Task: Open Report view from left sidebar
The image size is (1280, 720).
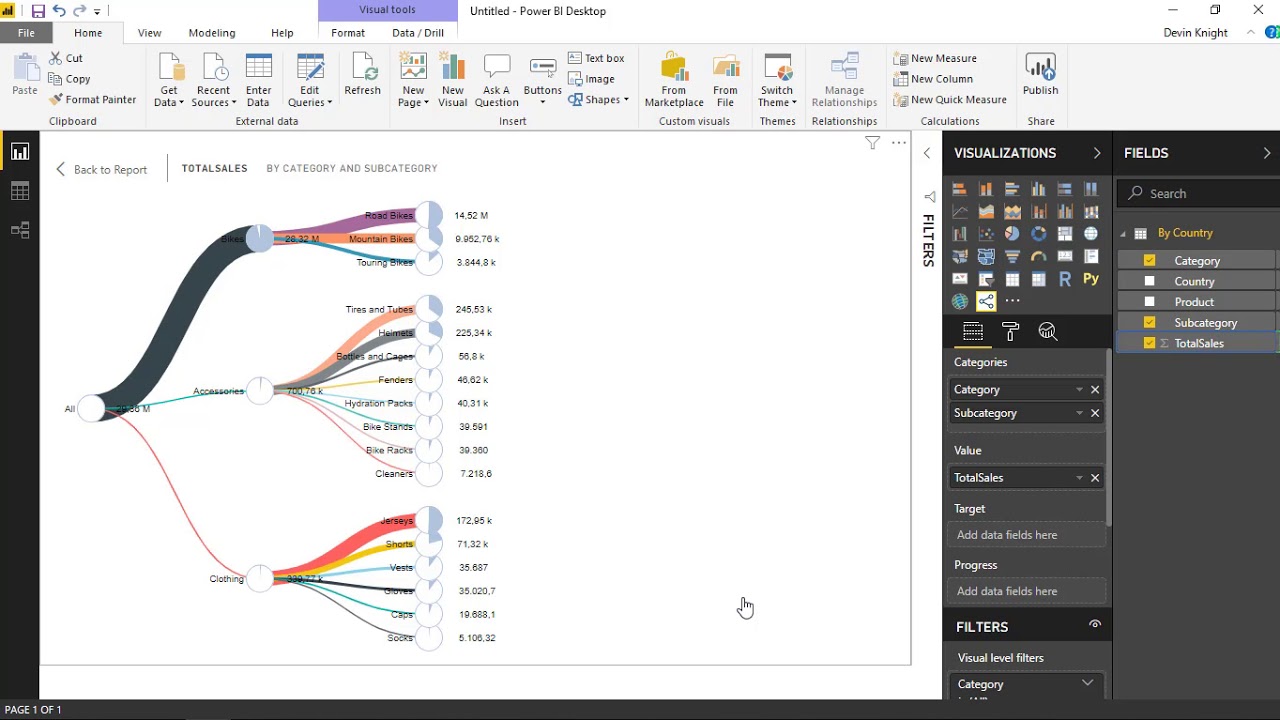Action: tap(20, 152)
